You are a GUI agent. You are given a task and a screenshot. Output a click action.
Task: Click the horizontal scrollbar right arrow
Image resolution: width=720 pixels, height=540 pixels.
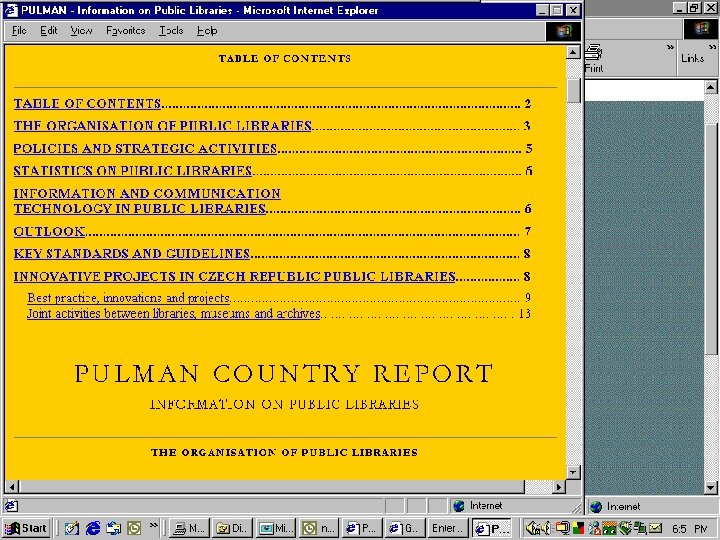coord(559,487)
